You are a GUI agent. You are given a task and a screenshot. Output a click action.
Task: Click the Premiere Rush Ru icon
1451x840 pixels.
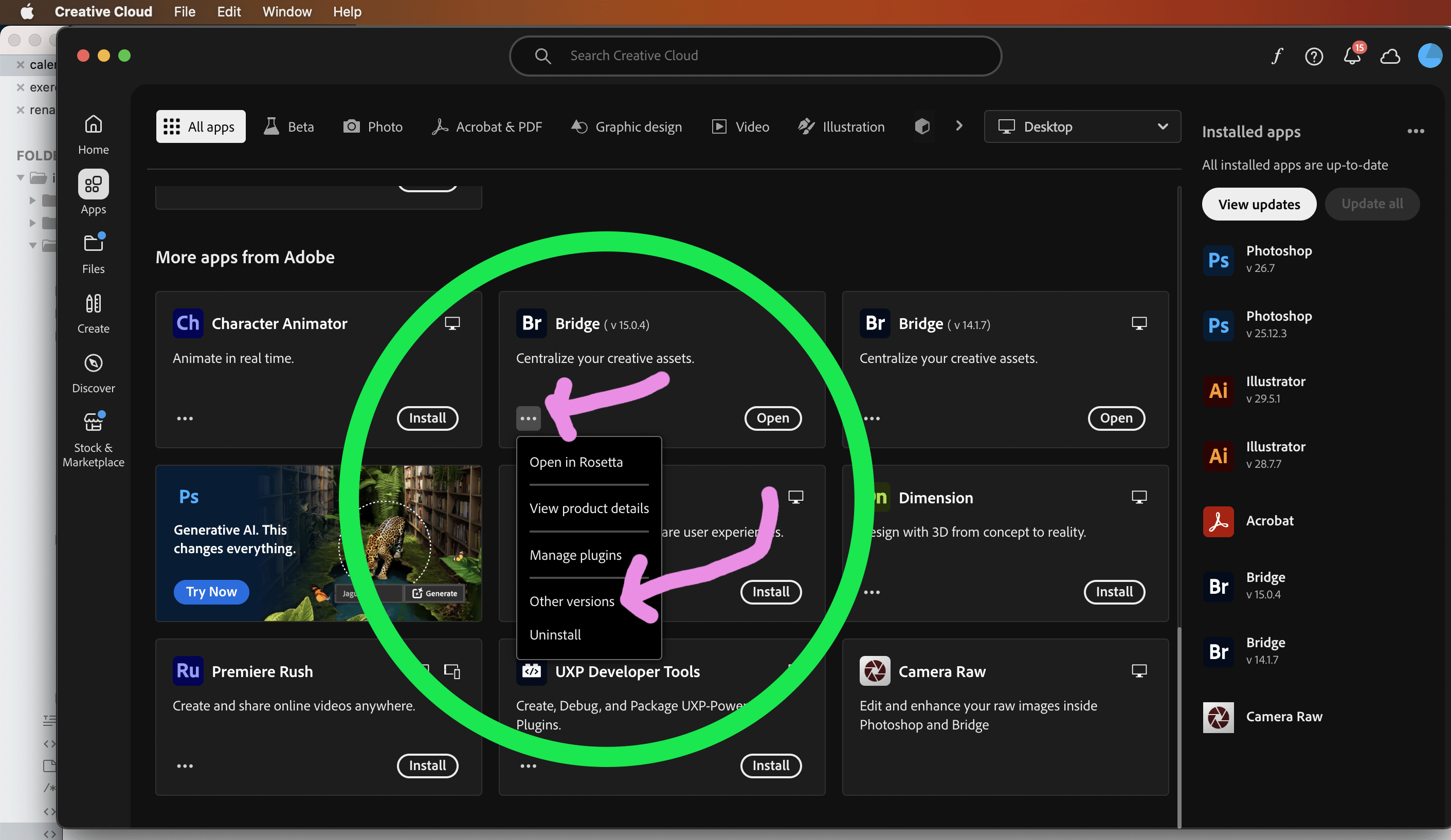[x=188, y=671]
